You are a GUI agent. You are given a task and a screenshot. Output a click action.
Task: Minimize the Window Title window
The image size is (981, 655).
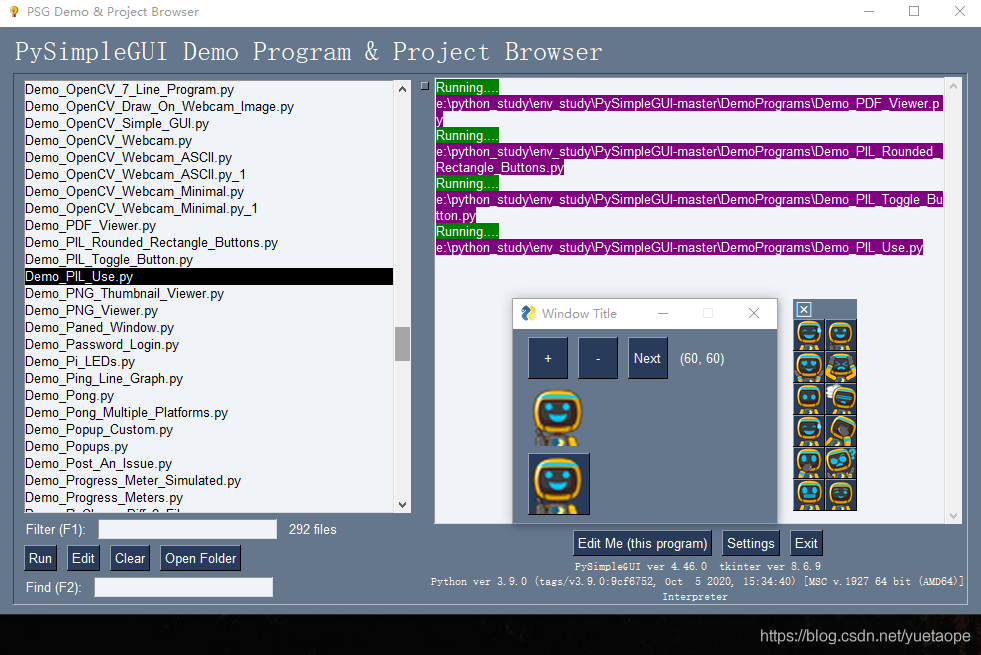tap(663, 313)
